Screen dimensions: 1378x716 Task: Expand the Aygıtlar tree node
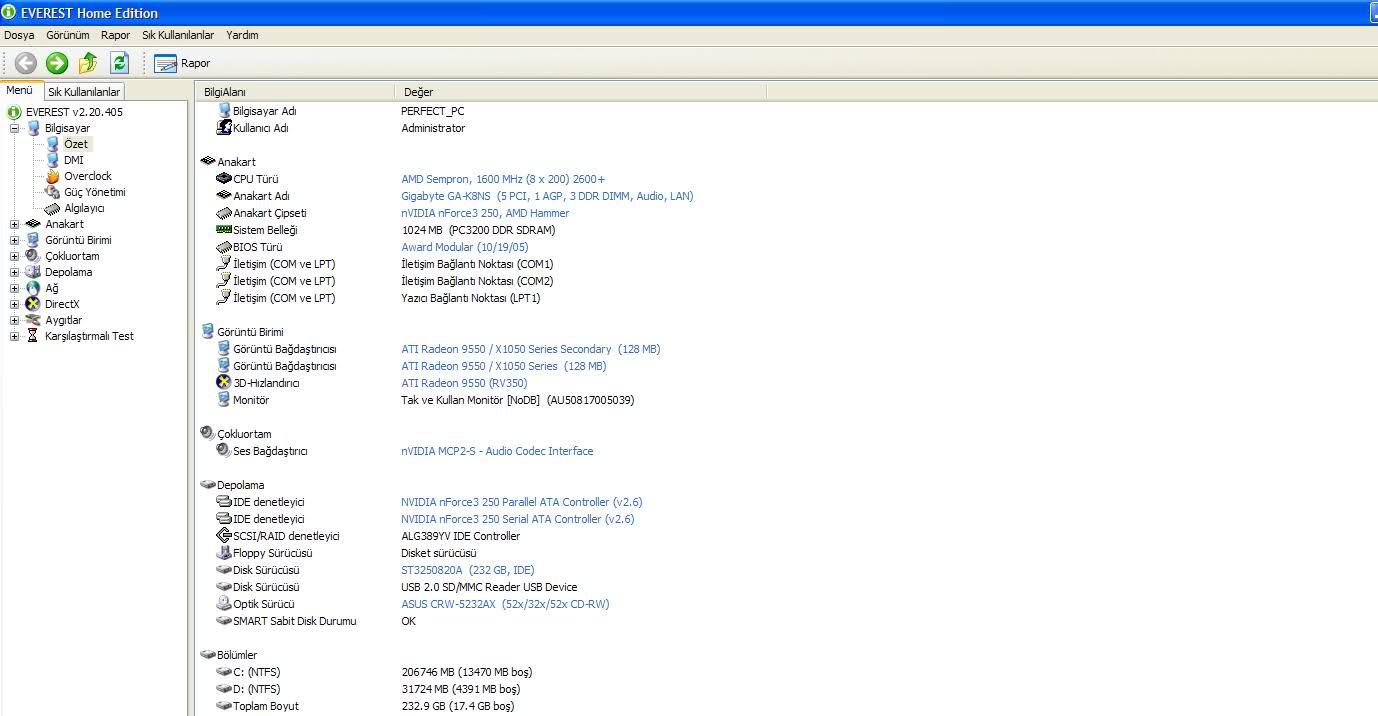[15, 320]
